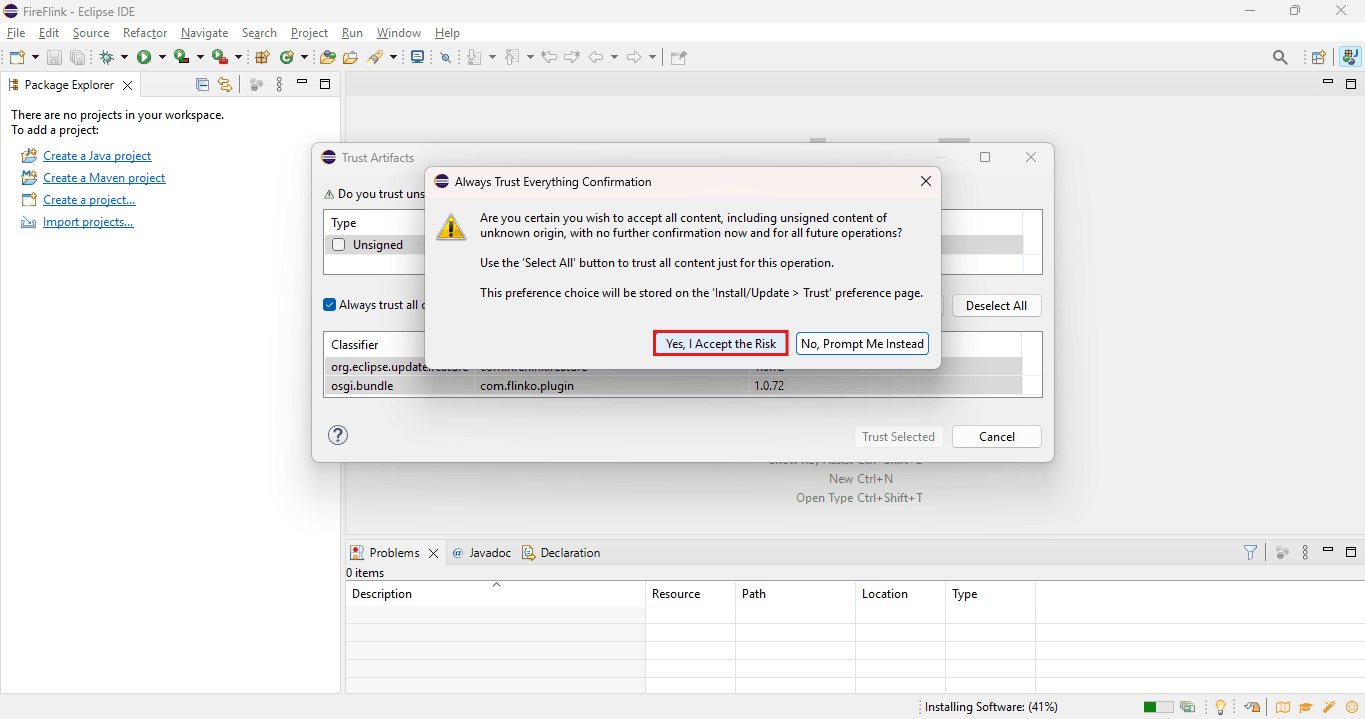Image resolution: width=1365 pixels, height=719 pixels.
Task: Switch to the Declaration tab
Action: click(562, 553)
